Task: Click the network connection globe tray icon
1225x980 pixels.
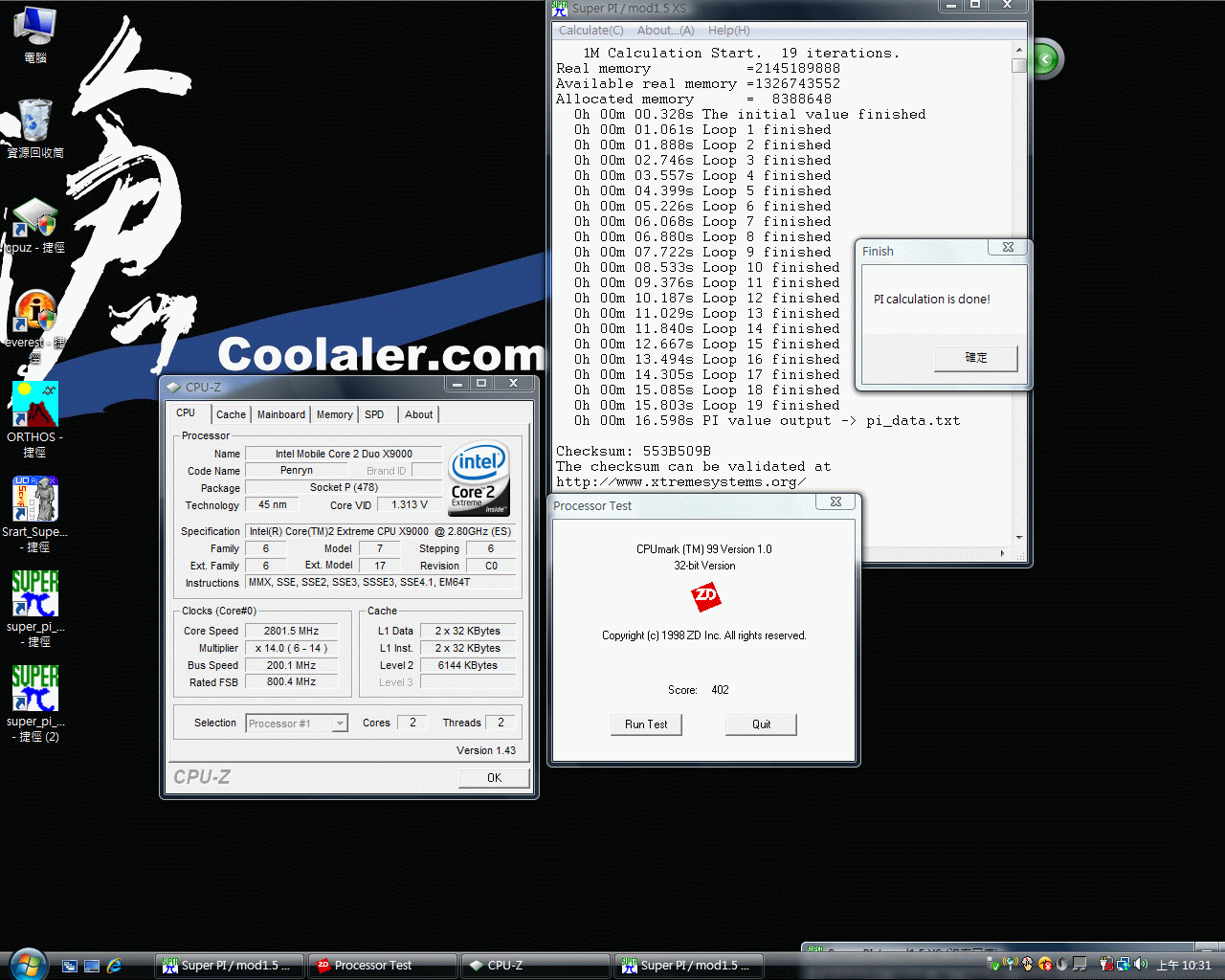Action: pos(1124,964)
